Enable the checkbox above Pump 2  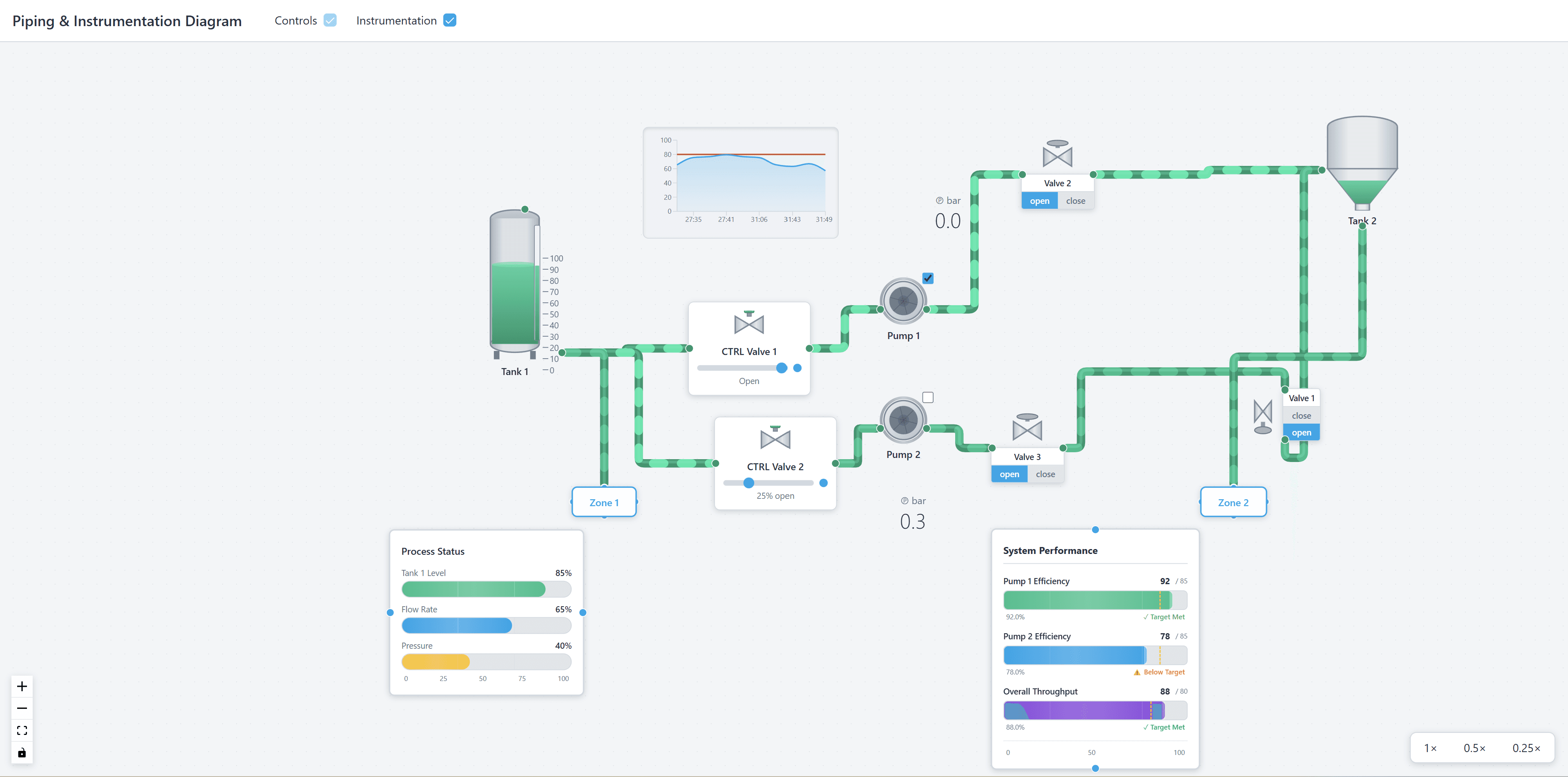click(x=928, y=397)
